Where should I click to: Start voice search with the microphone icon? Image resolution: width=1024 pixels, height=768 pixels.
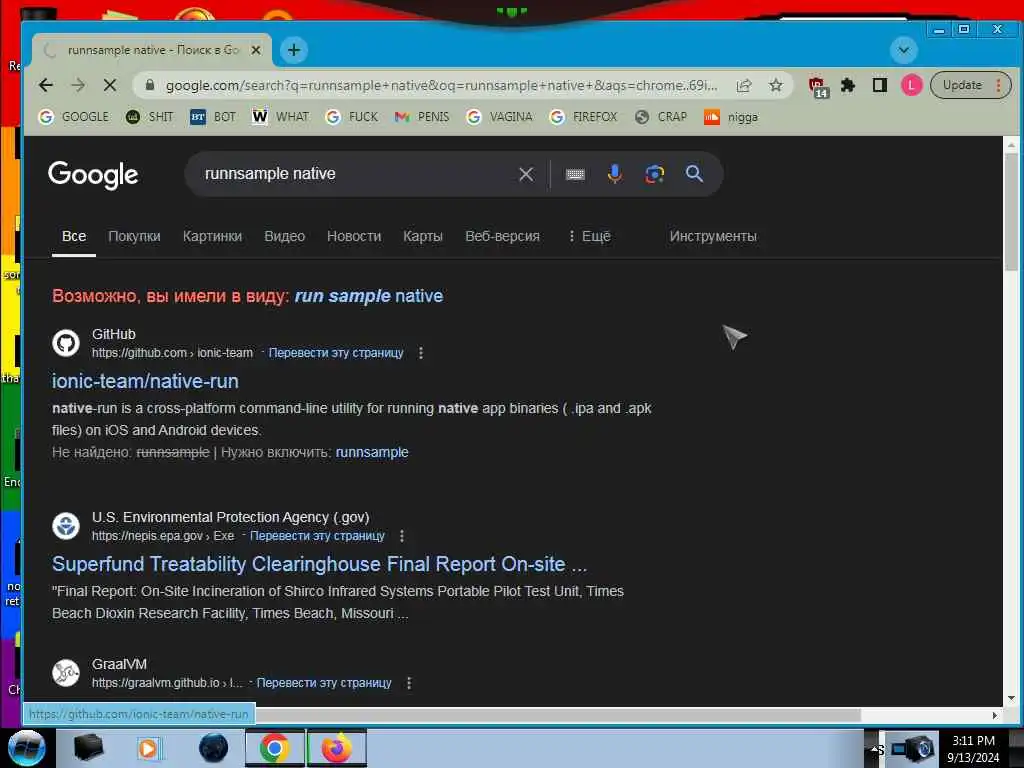[615, 174]
